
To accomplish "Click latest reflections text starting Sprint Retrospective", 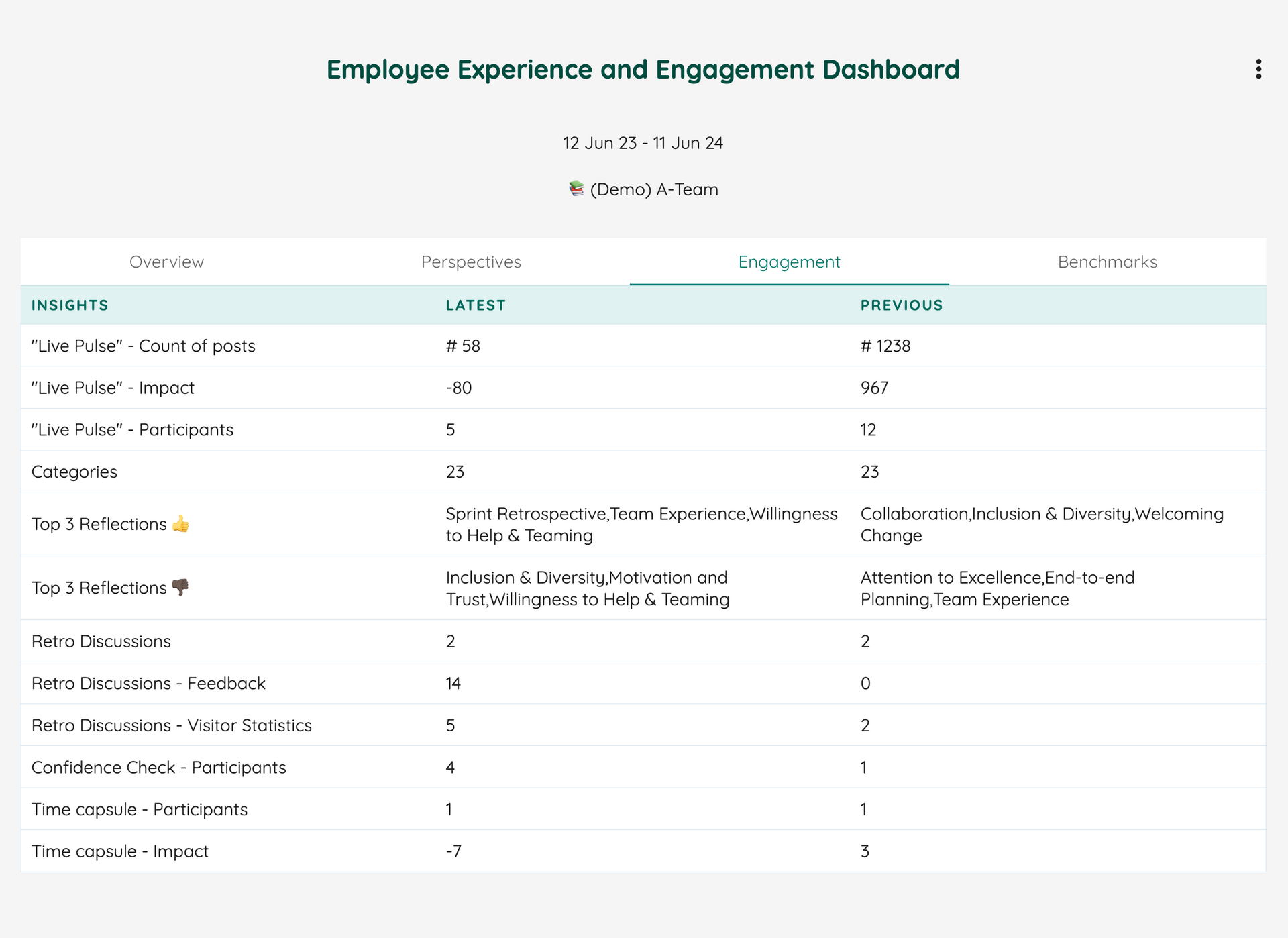I will pos(642,525).
